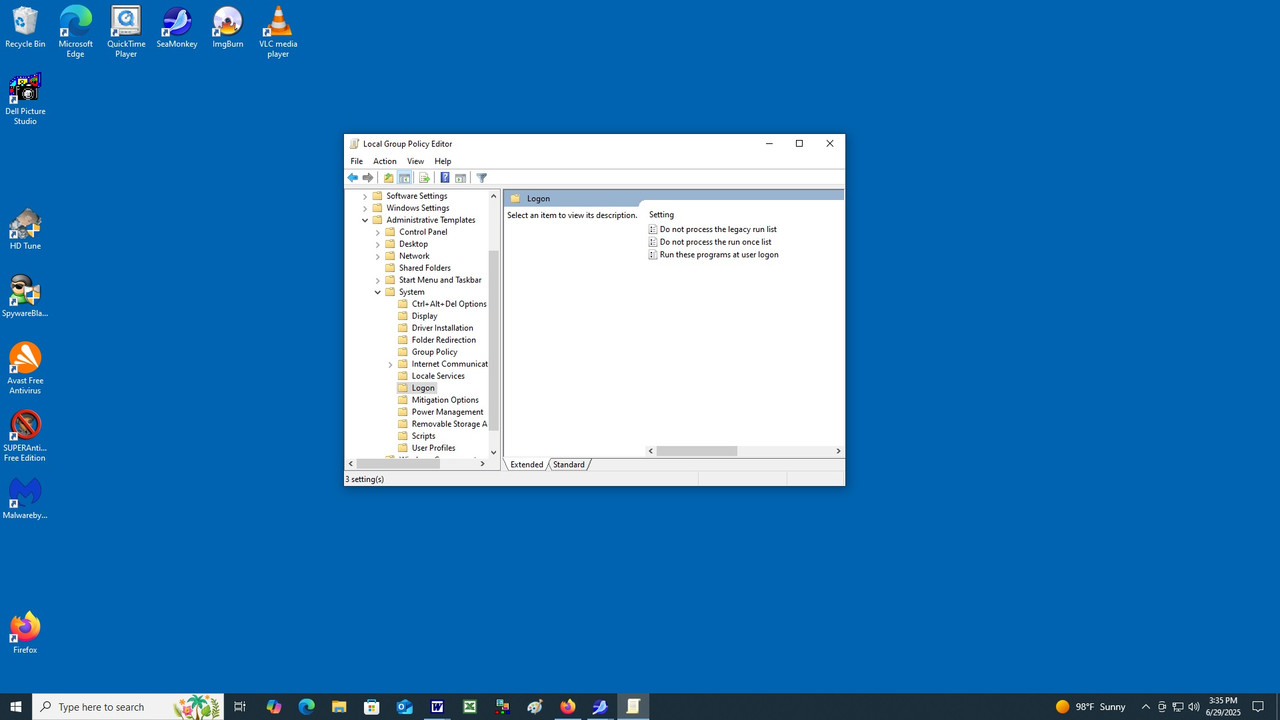Viewport: 1280px width, 720px height.
Task: Open the View menu
Action: tap(415, 161)
